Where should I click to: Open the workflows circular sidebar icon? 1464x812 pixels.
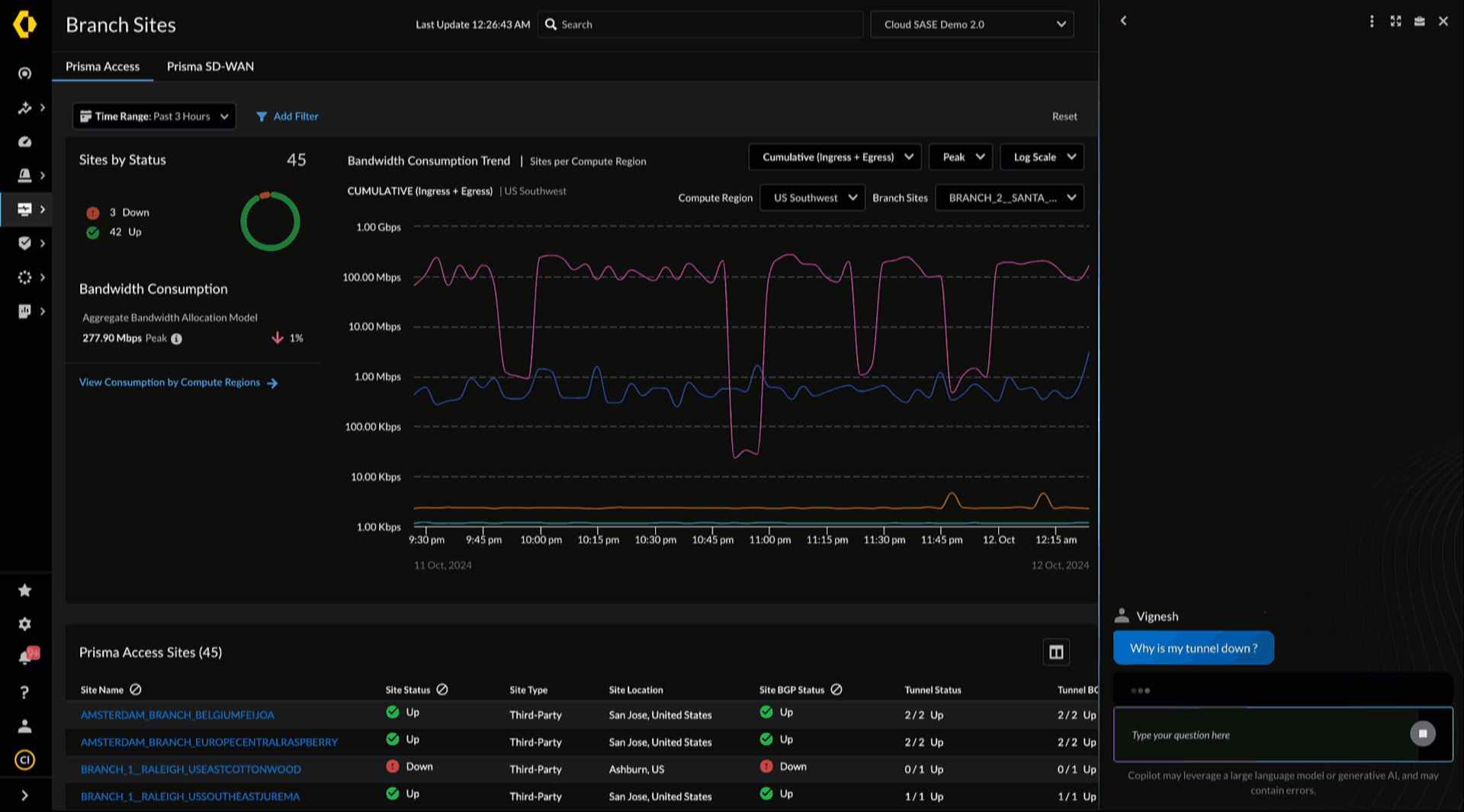coord(24,277)
